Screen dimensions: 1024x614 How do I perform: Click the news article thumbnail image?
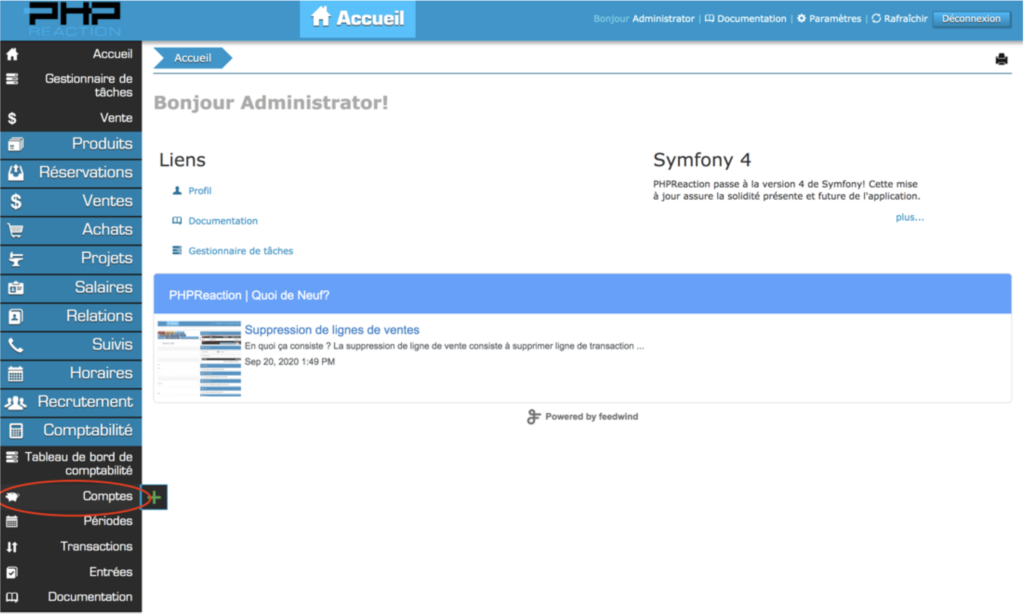[198, 358]
